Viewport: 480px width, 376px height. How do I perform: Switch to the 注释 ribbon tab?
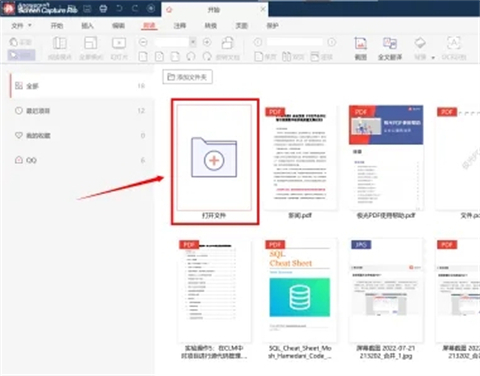point(180,26)
